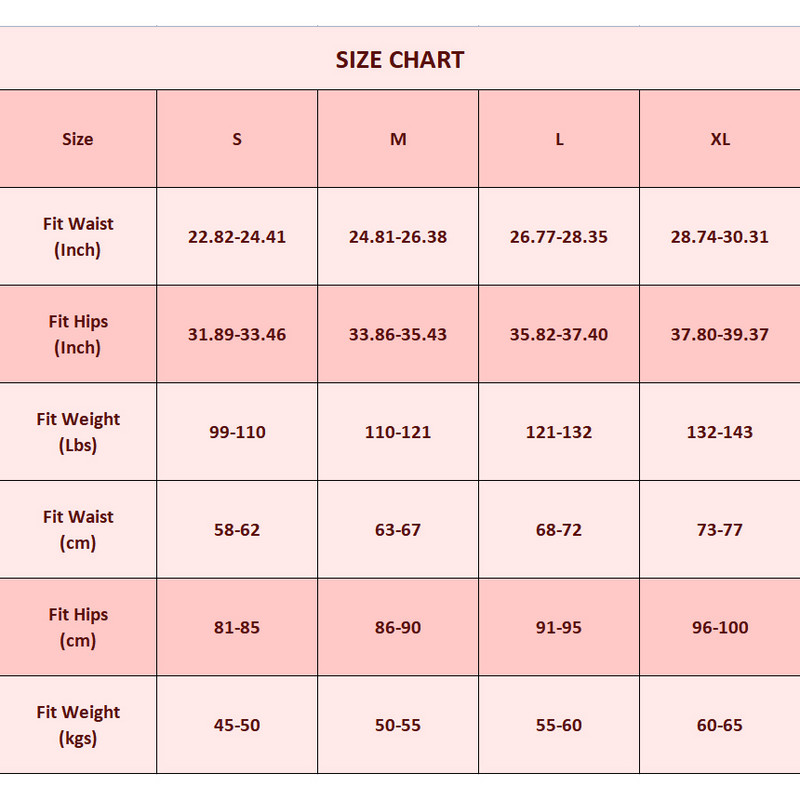Viewport: 800px width, 800px height.
Task: Select the 60-65 weight kgs cell
Action: point(720,725)
